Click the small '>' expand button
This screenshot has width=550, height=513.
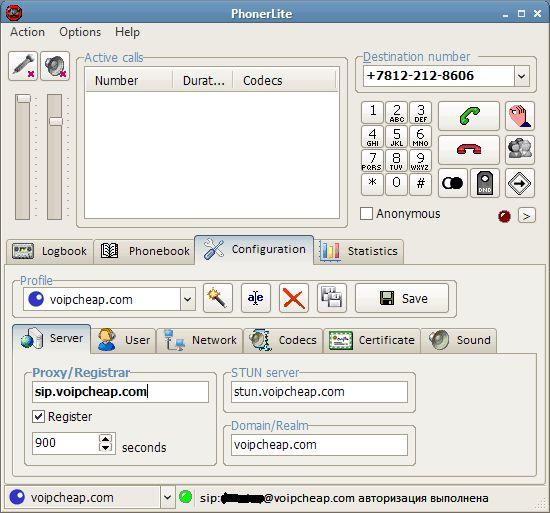(526, 216)
